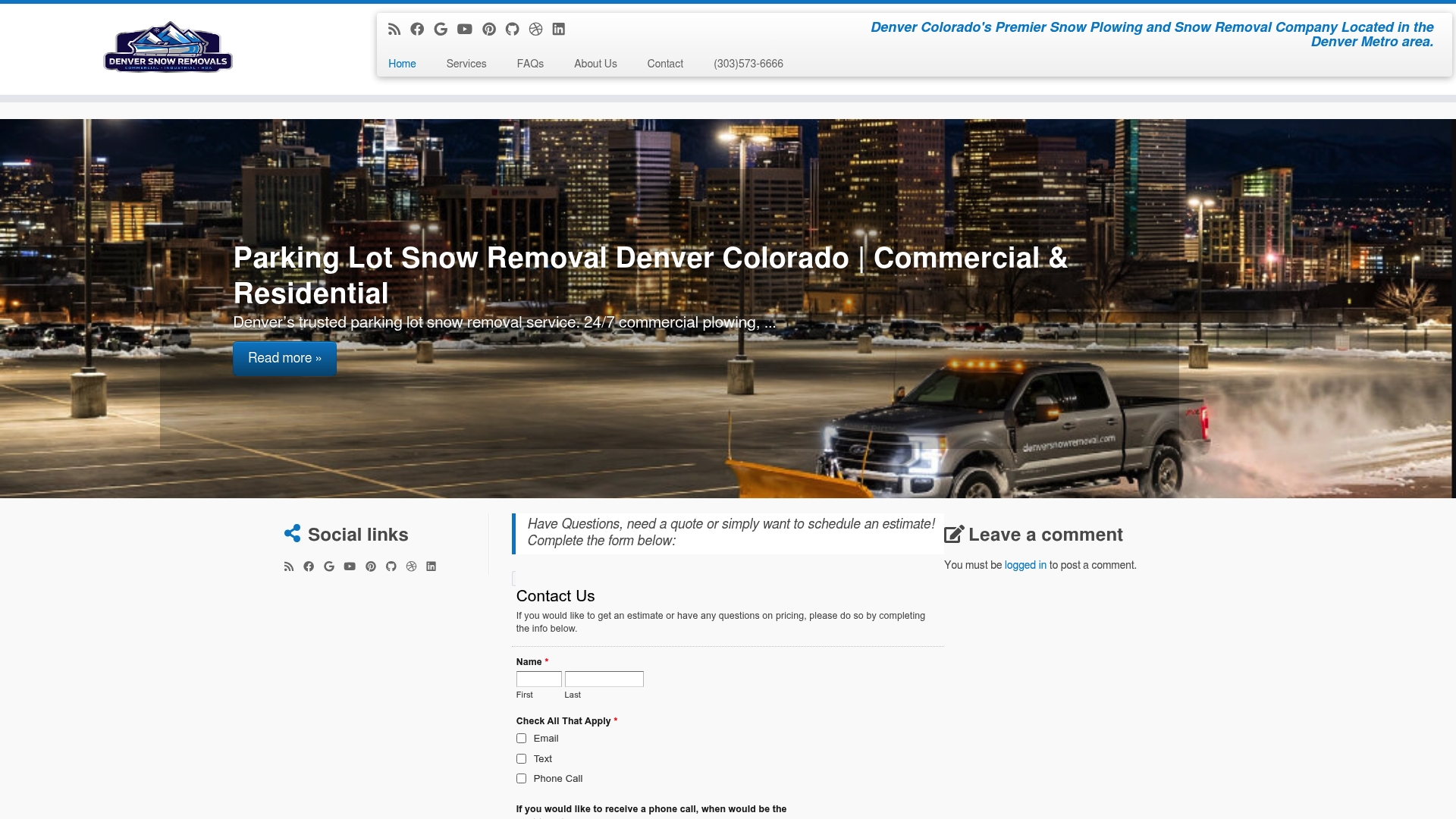Click LinkedIn icon under Social links
Viewport: 1456px width, 819px height.
tap(431, 566)
